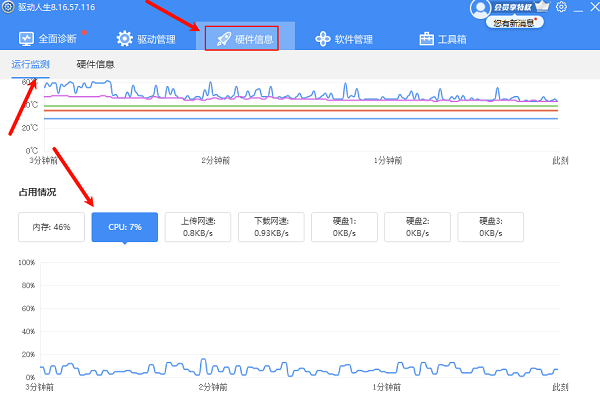Viewport: 600px width, 395px height.
Task: Click the 1分钟前 label under CPU chart
Action: 386,387
